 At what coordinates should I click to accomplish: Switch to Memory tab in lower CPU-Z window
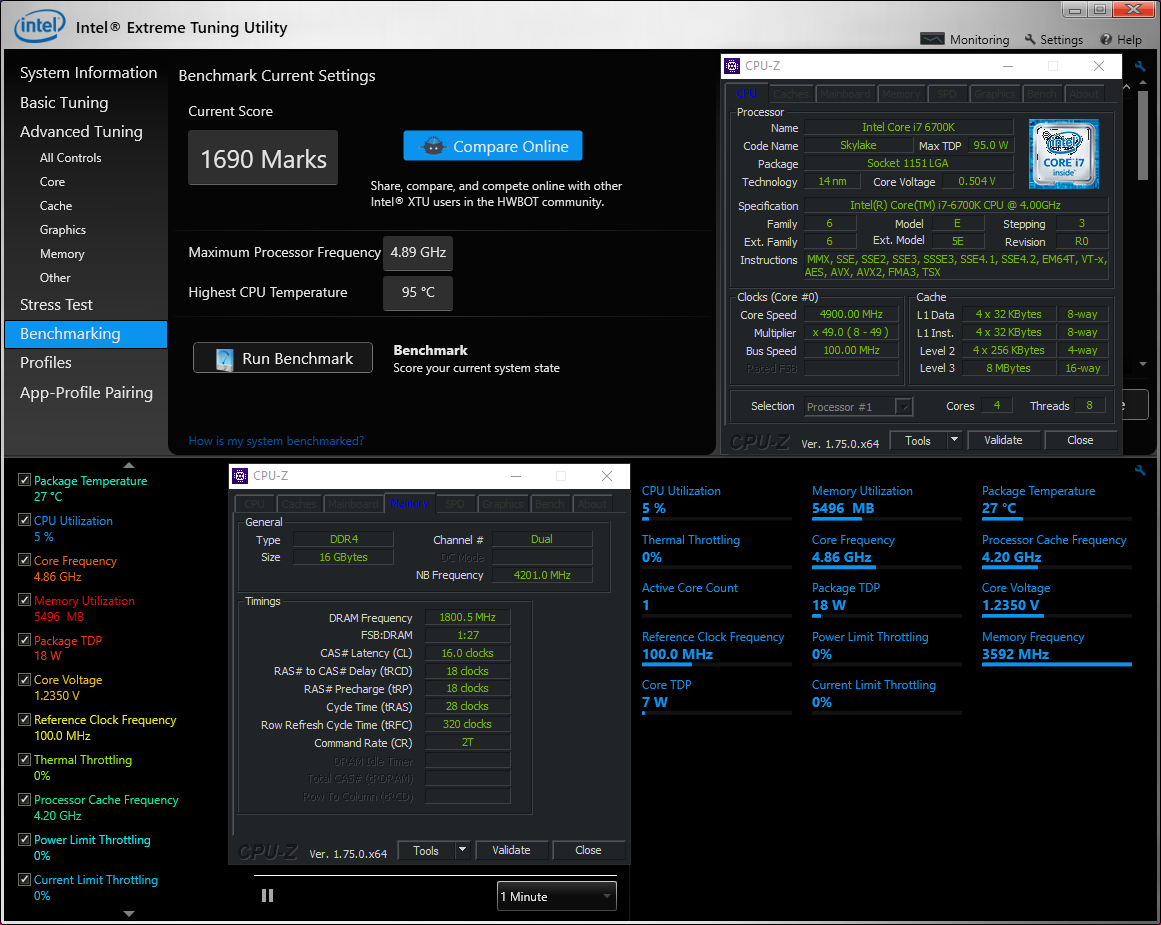tap(409, 504)
